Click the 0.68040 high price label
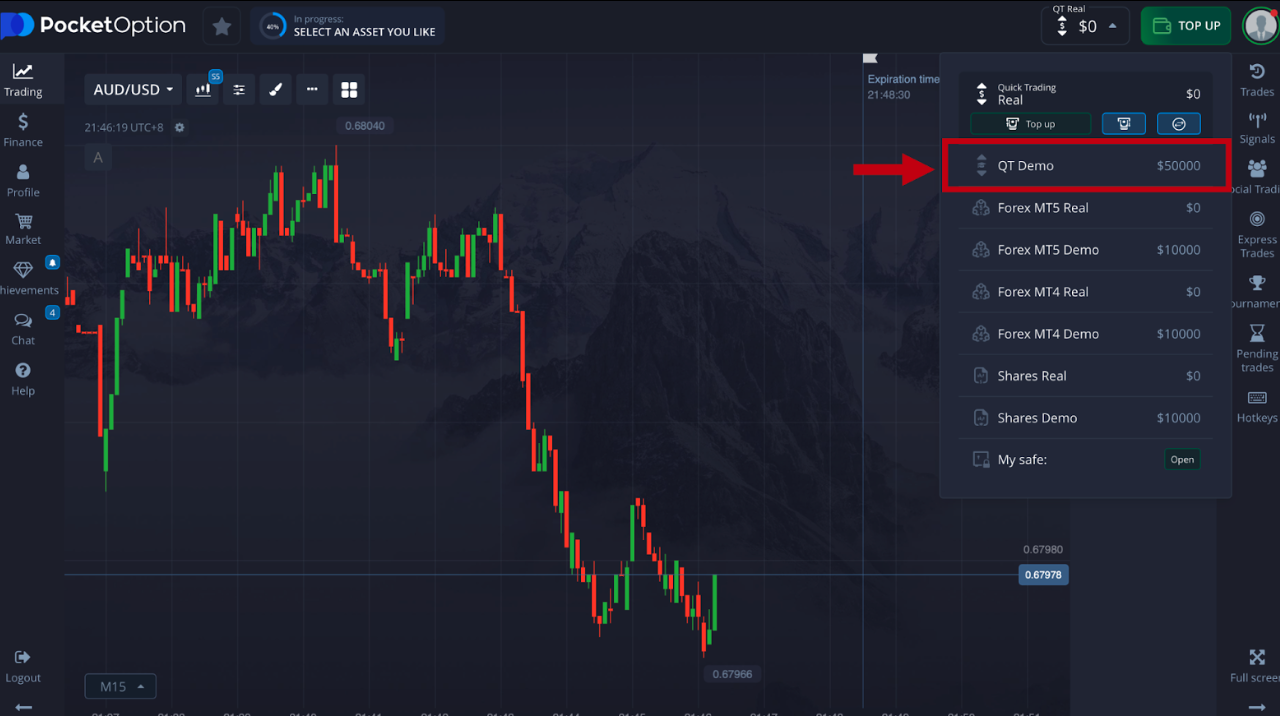The width and height of the screenshot is (1280, 716). (x=365, y=126)
